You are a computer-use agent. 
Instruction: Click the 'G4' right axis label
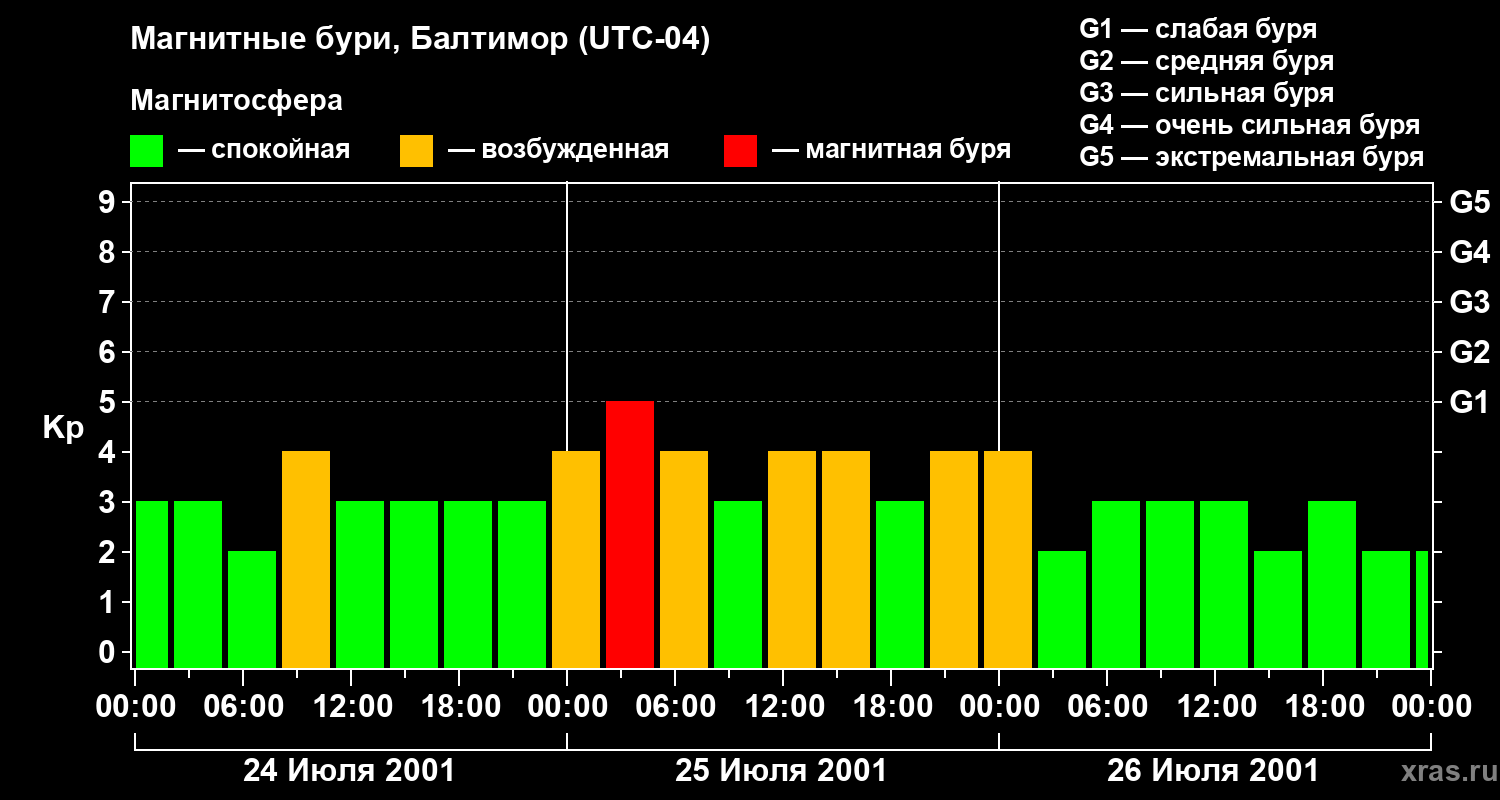(1469, 252)
